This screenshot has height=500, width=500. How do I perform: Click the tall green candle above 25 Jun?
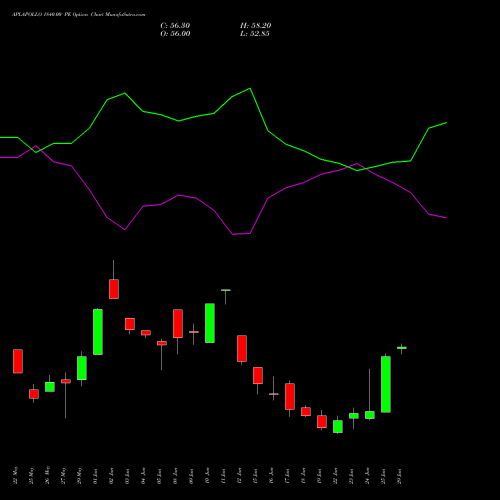point(386,384)
